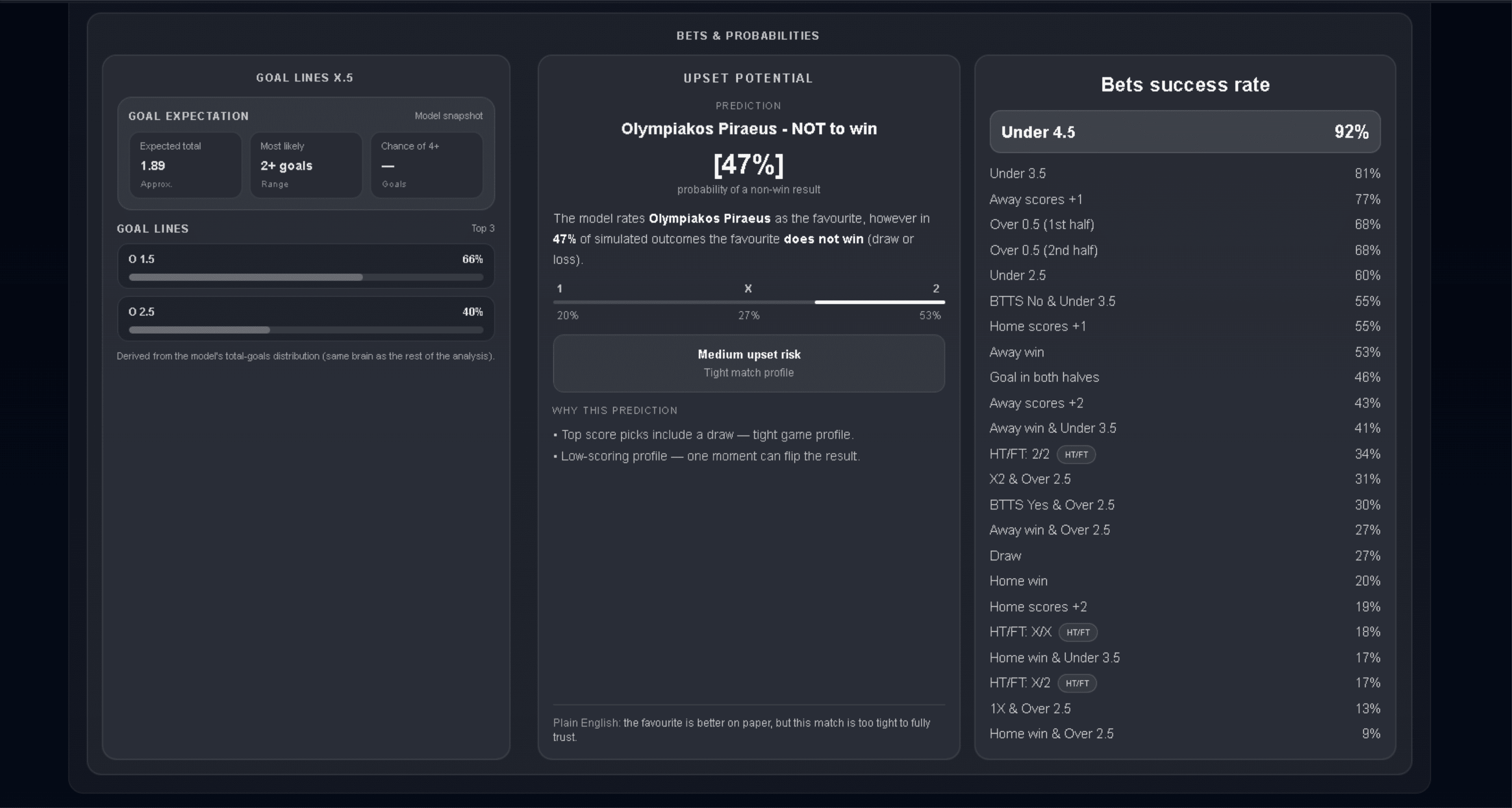Click the HT/FT badge next to HT/FT 2/2
Viewport: 1512px width, 808px height.
point(1076,455)
